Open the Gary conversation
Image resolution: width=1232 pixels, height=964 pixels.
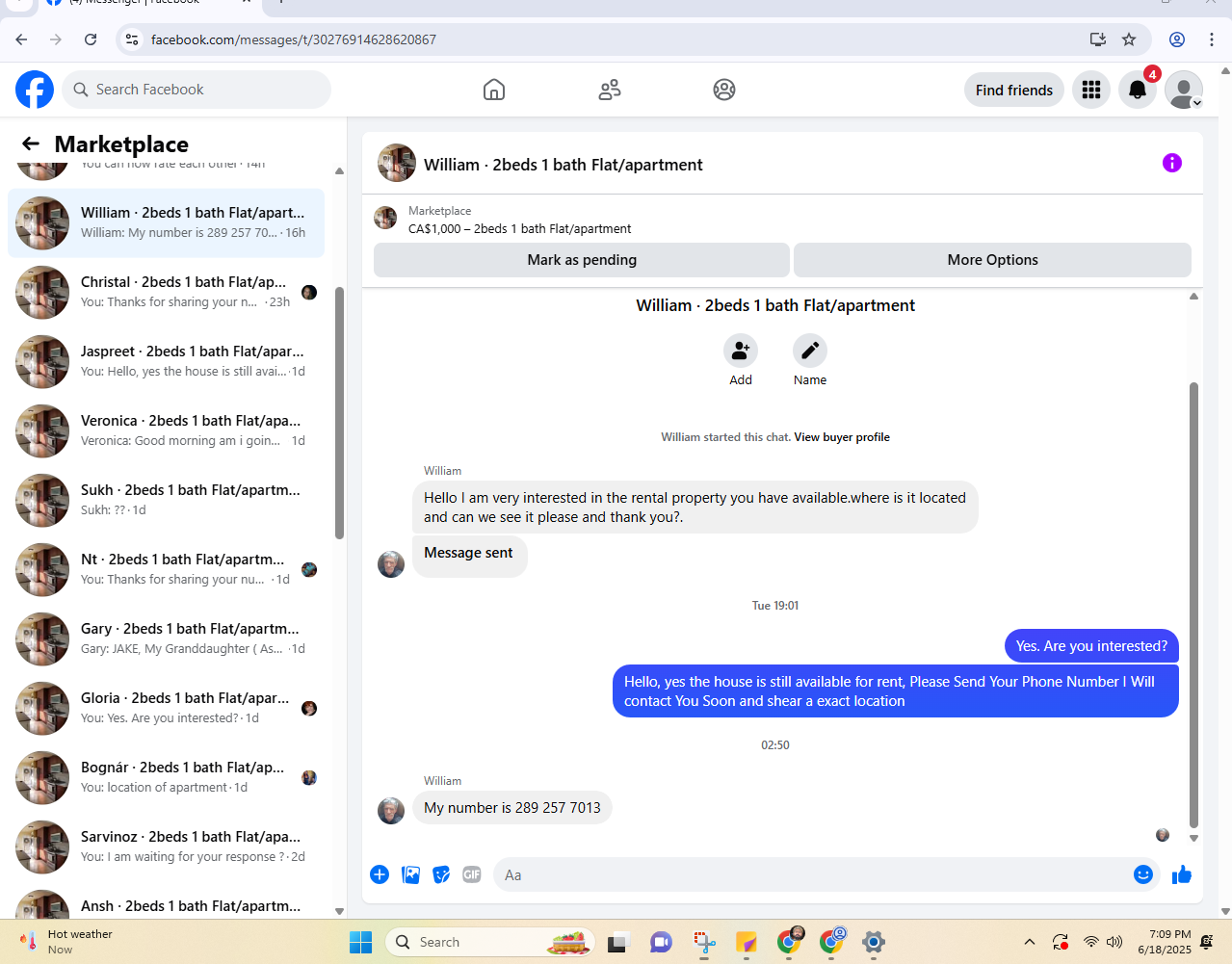point(166,639)
